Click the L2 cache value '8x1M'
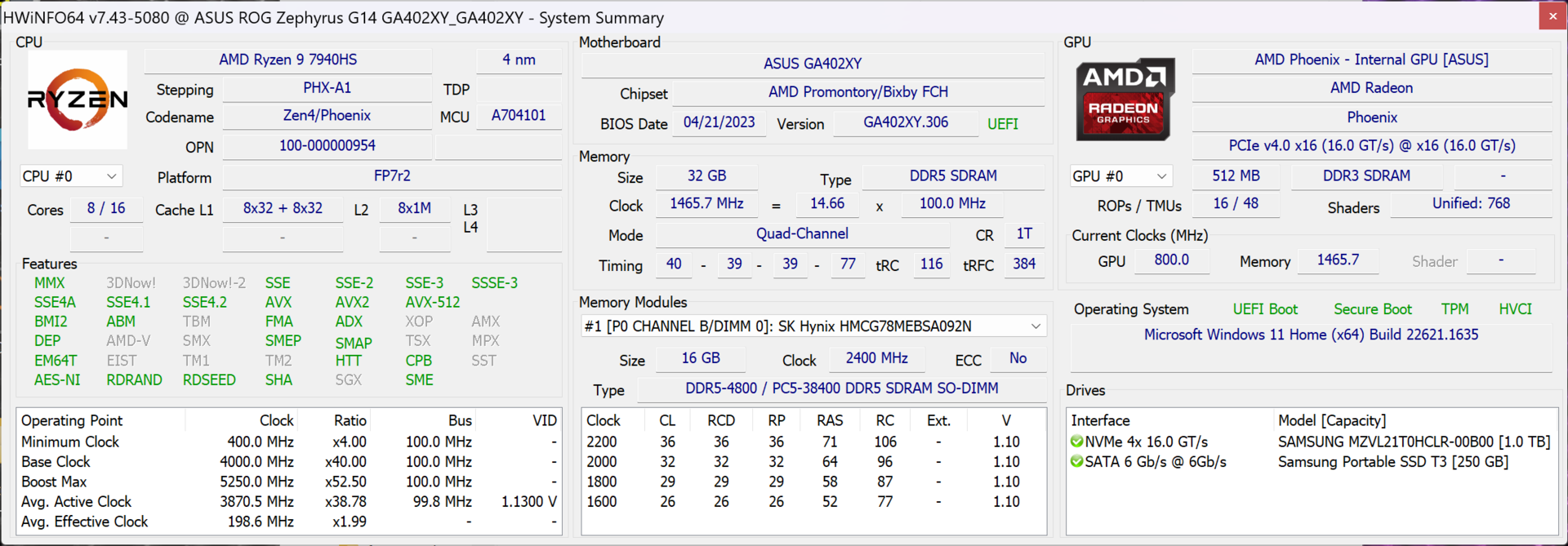This screenshot has width=1568, height=546. point(415,209)
